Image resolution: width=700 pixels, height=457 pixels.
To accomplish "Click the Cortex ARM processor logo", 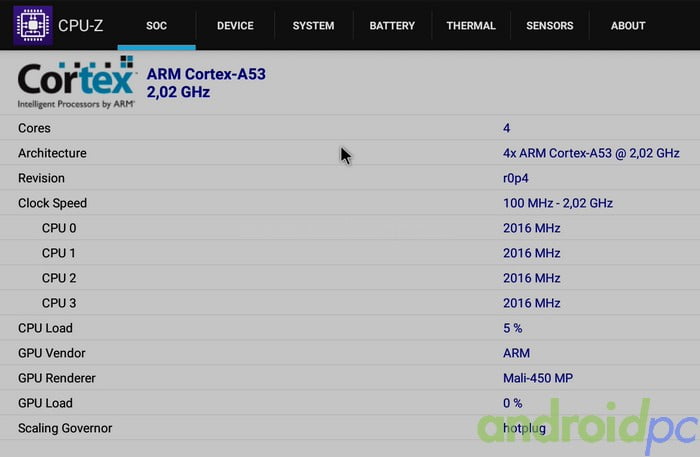I will (x=76, y=83).
